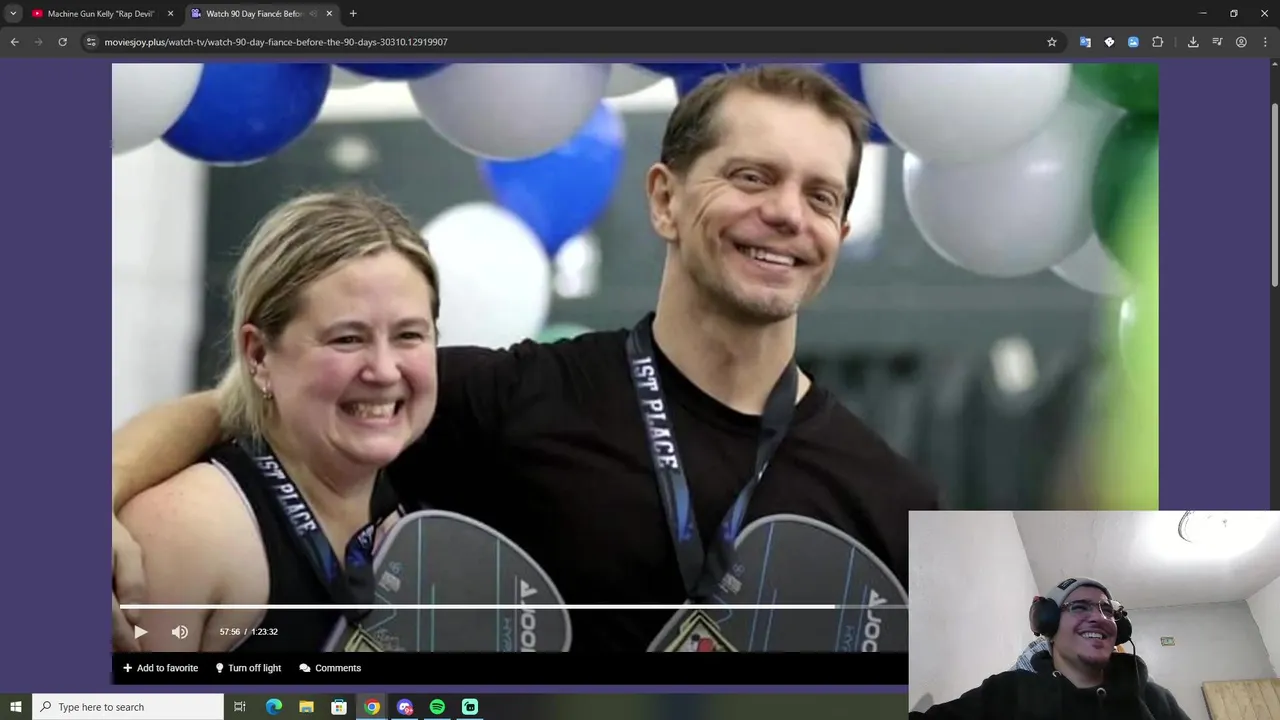
Task: Open the Discord taskbar icon
Action: click(x=405, y=707)
